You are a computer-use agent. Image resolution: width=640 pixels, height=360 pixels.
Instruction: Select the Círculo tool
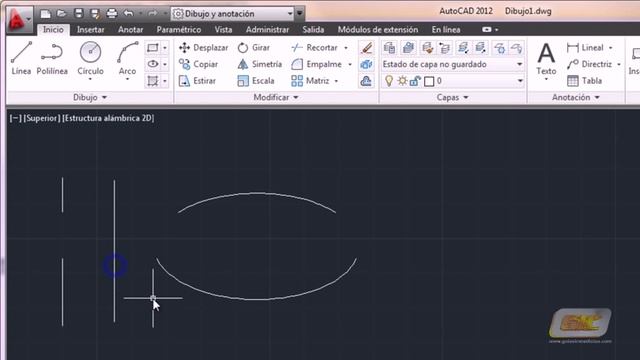90,58
